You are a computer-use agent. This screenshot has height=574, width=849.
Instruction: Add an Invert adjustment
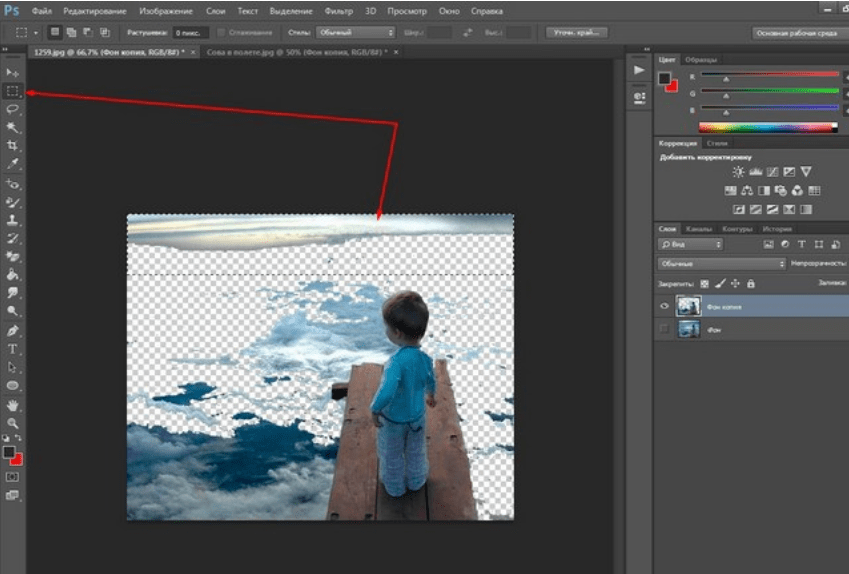(739, 210)
